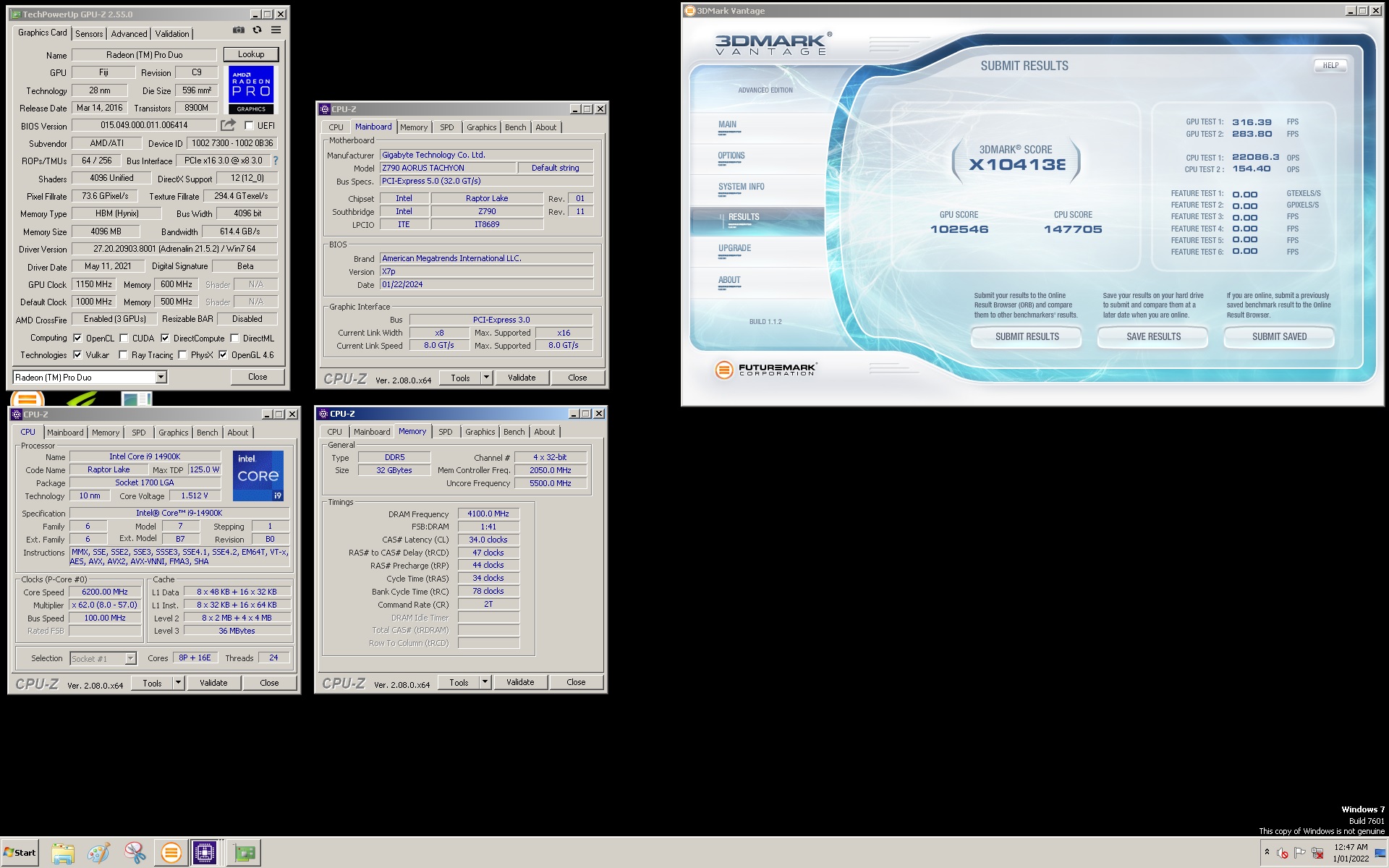Open Windows Explorer from the taskbar
1389x868 pixels.
point(63,853)
